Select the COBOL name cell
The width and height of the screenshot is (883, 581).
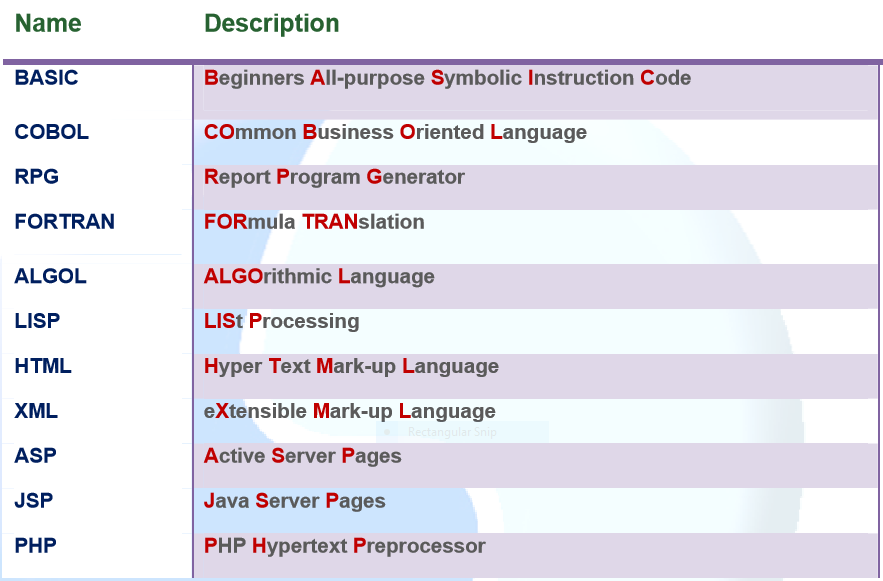(51, 132)
